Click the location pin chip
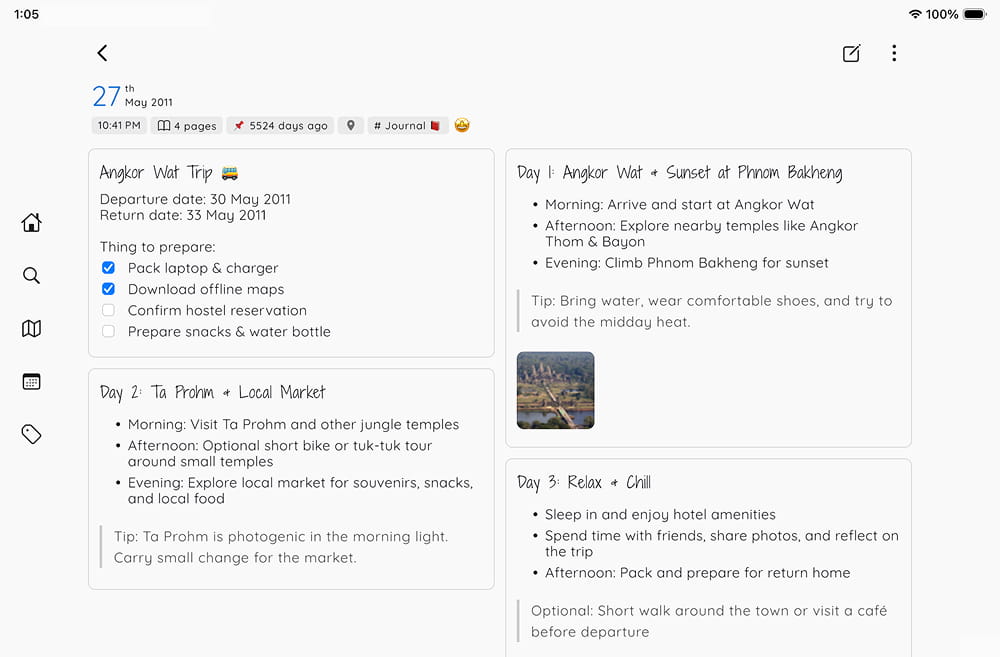 [351, 126]
